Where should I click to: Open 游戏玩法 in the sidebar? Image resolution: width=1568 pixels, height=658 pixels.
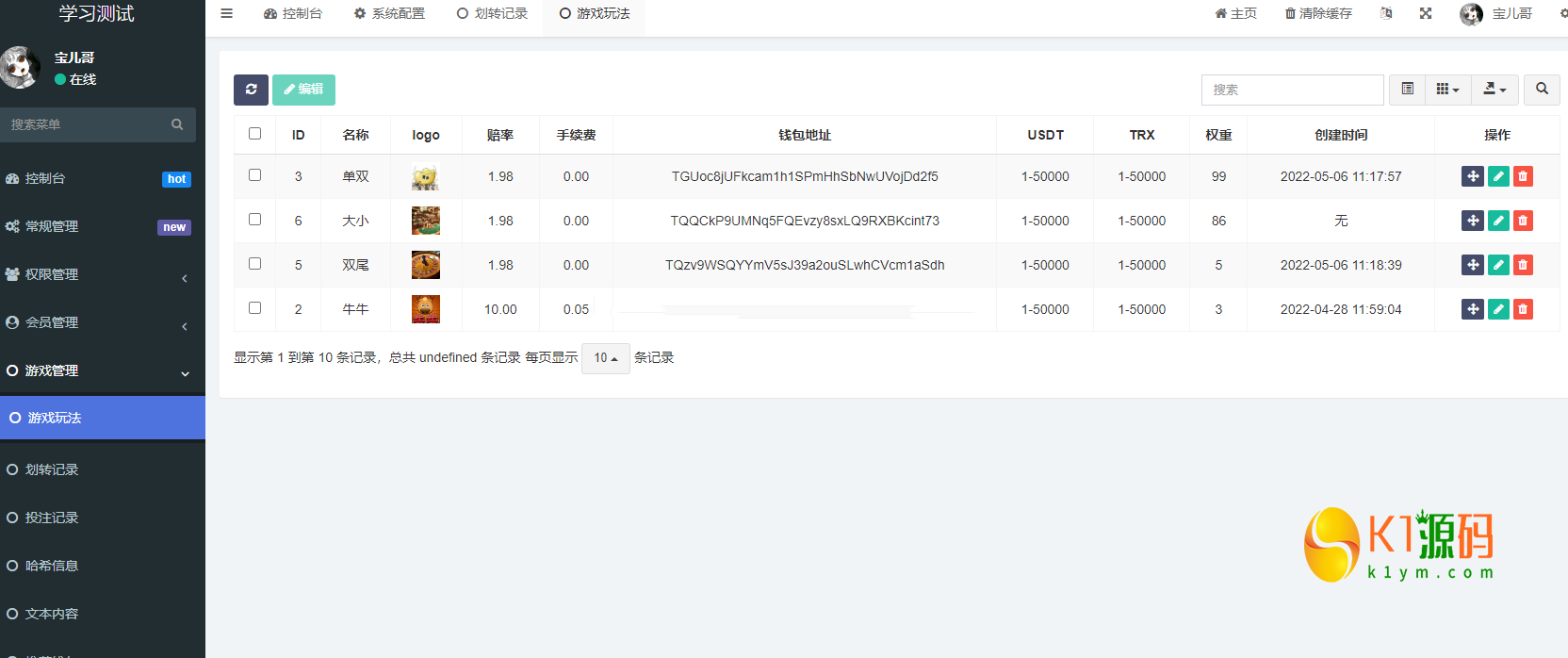(x=102, y=418)
